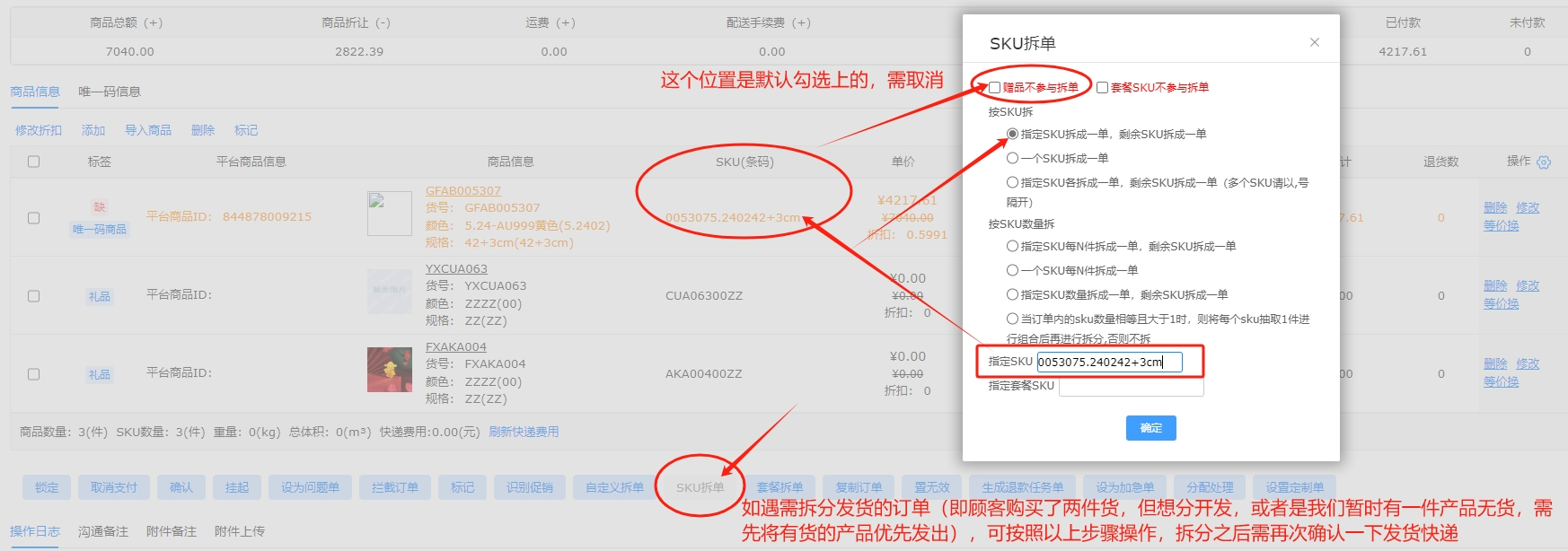
Task: Switch to 唯一码信息 tab
Action: click(110, 92)
